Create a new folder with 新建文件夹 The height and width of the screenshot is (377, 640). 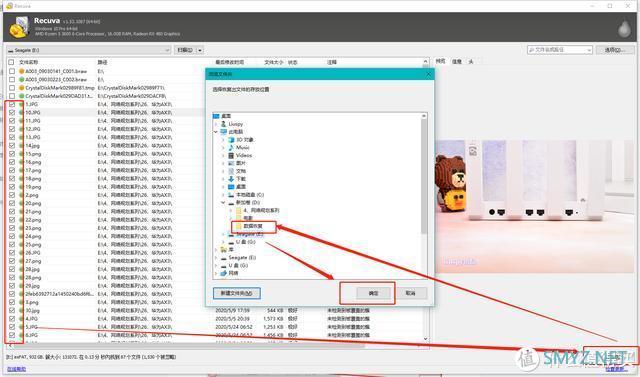(x=237, y=293)
